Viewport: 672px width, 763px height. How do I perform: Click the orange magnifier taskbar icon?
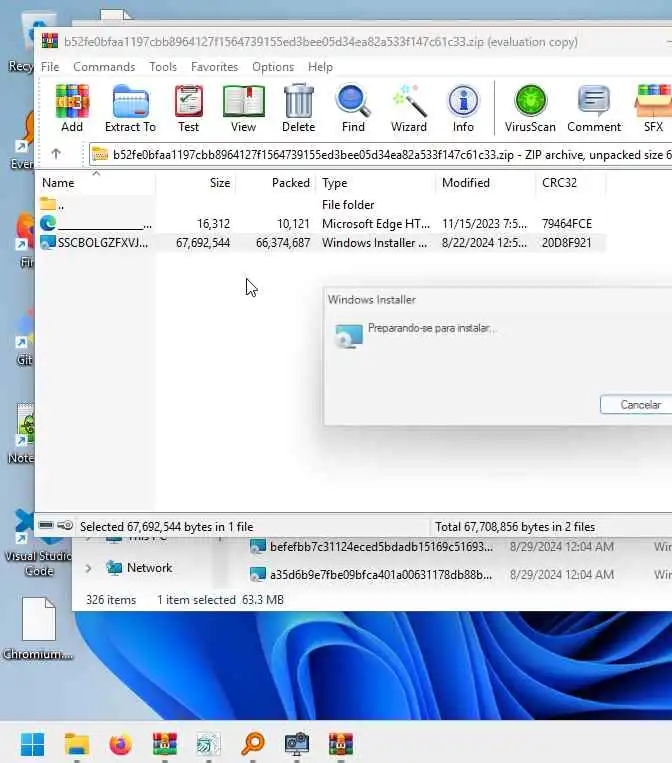253,745
